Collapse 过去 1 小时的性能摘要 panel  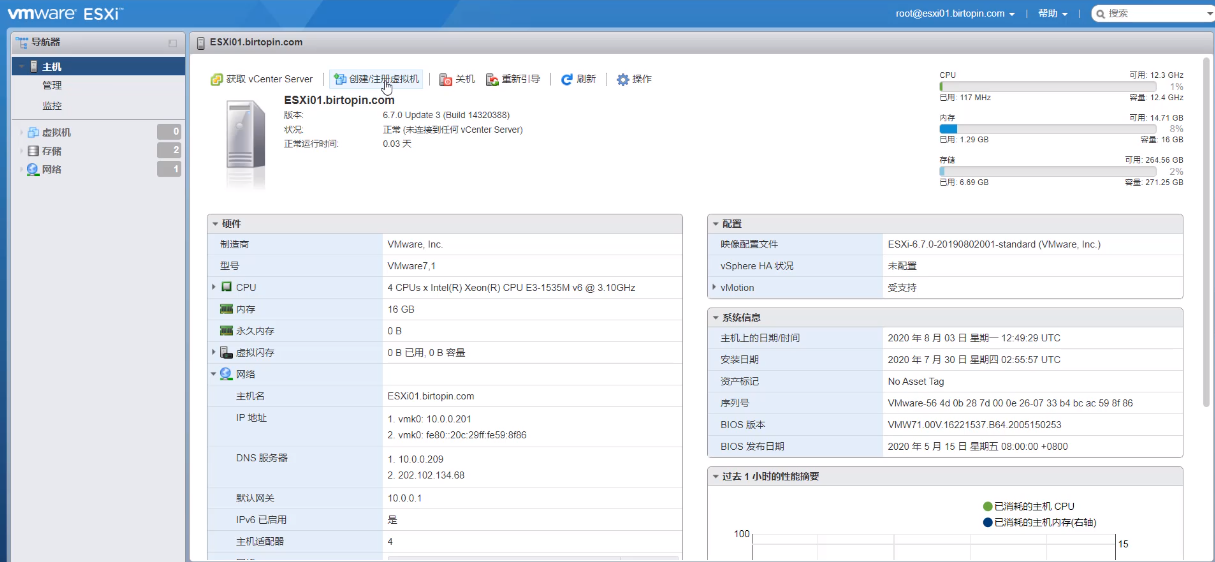(715, 476)
